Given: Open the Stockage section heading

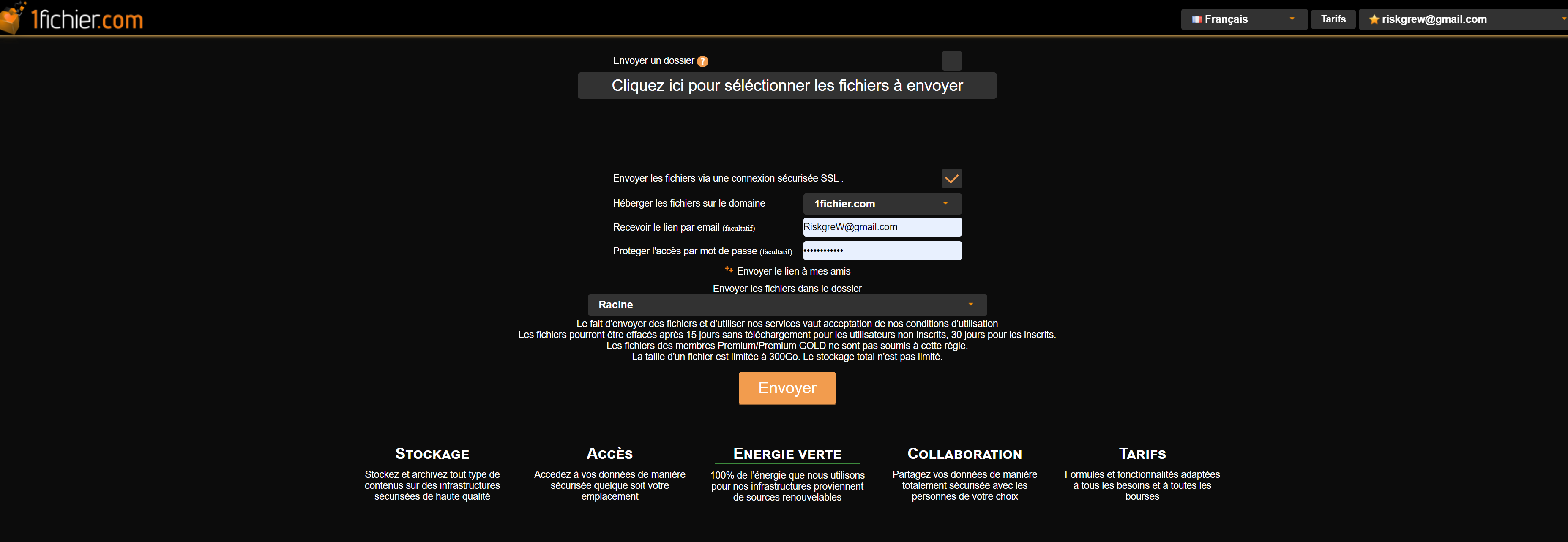Looking at the screenshot, I should coord(432,454).
